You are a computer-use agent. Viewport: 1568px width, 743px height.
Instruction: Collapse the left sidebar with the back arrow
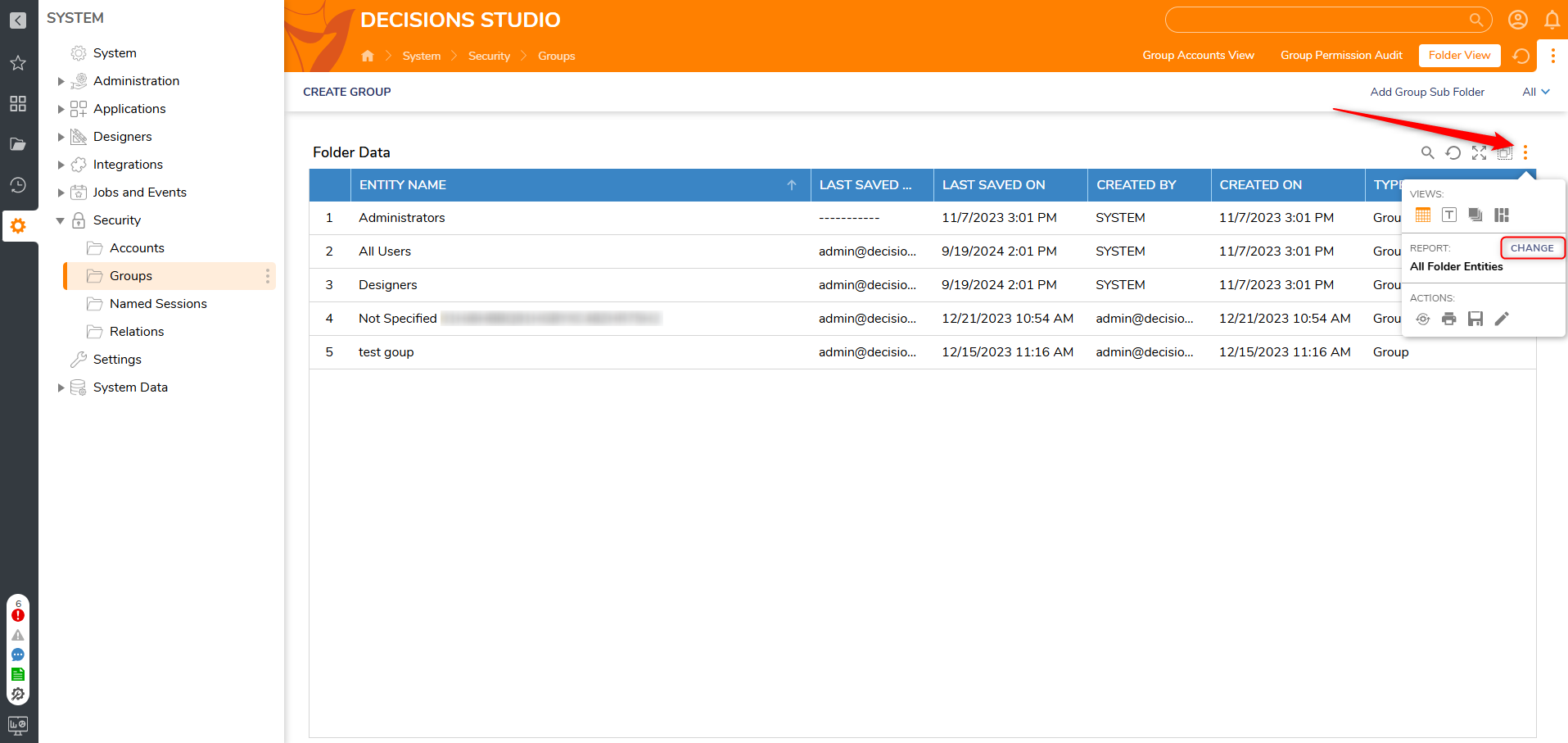(18, 20)
